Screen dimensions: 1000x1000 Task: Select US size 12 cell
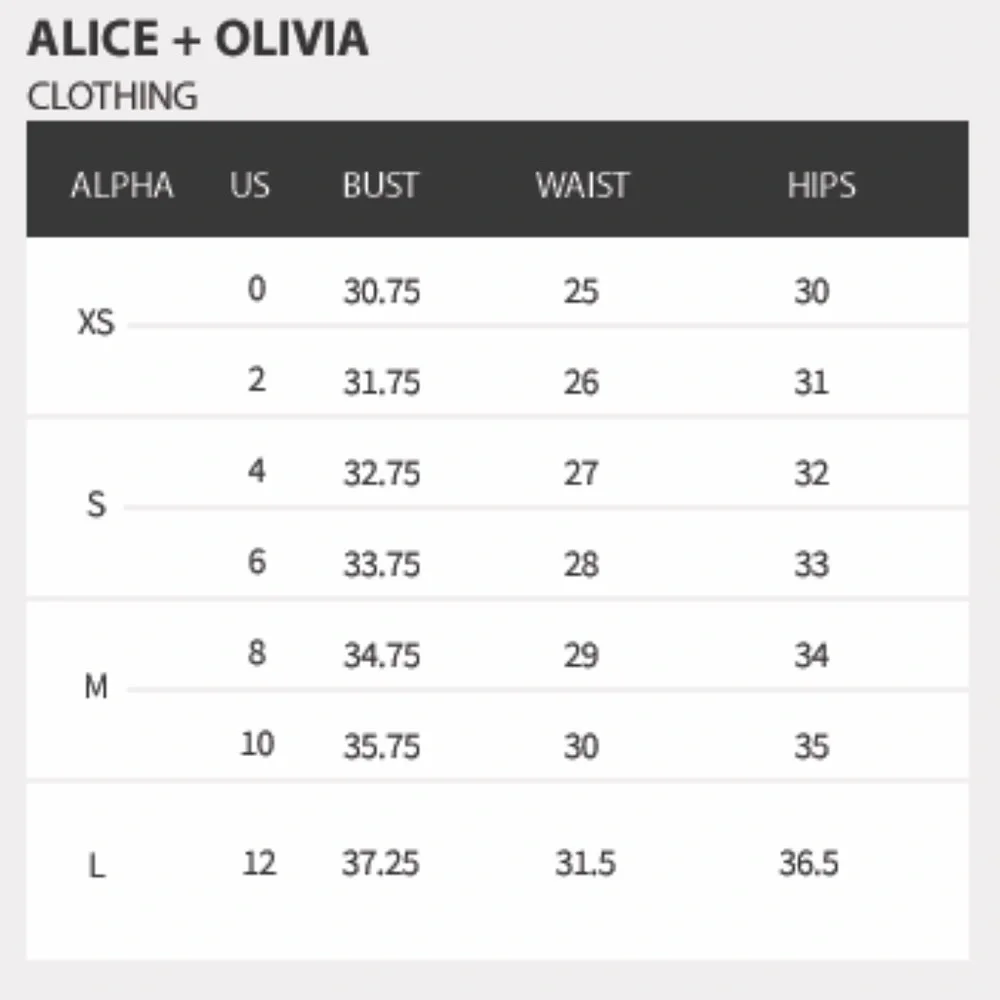point(258,863)
